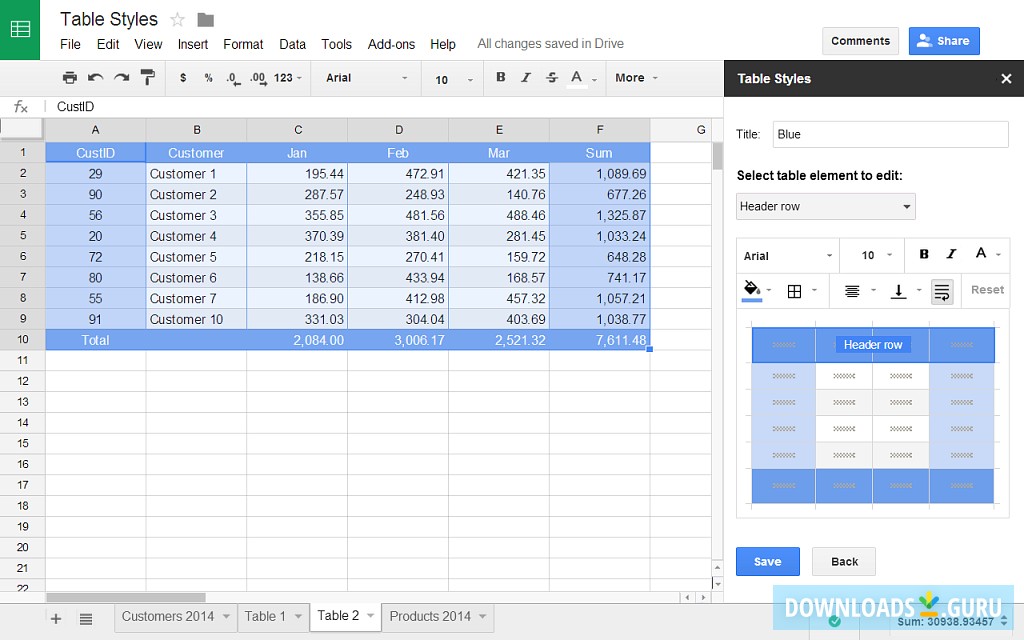Open the Add-ons menu
Image resolution: width=1024 pixels, height=640 pixels.
(x=391, y=44)
